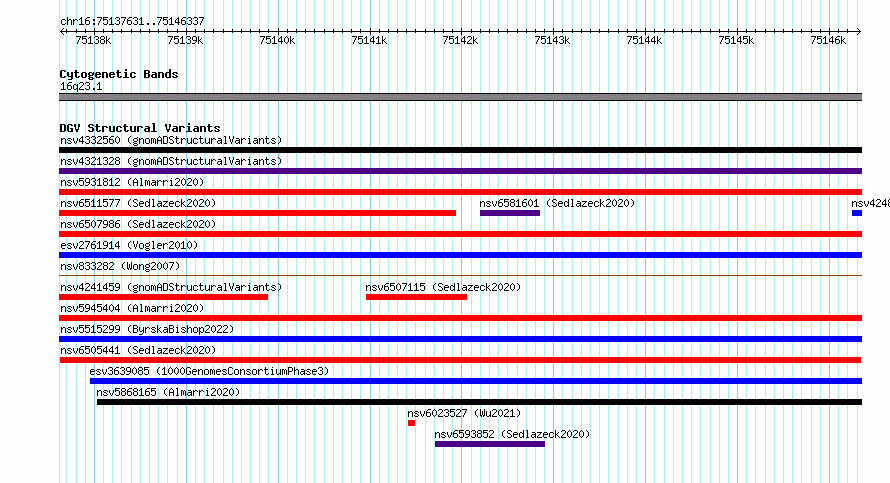
Task: Click the thin brown nsv833282 line
Action: coord(460,276)
